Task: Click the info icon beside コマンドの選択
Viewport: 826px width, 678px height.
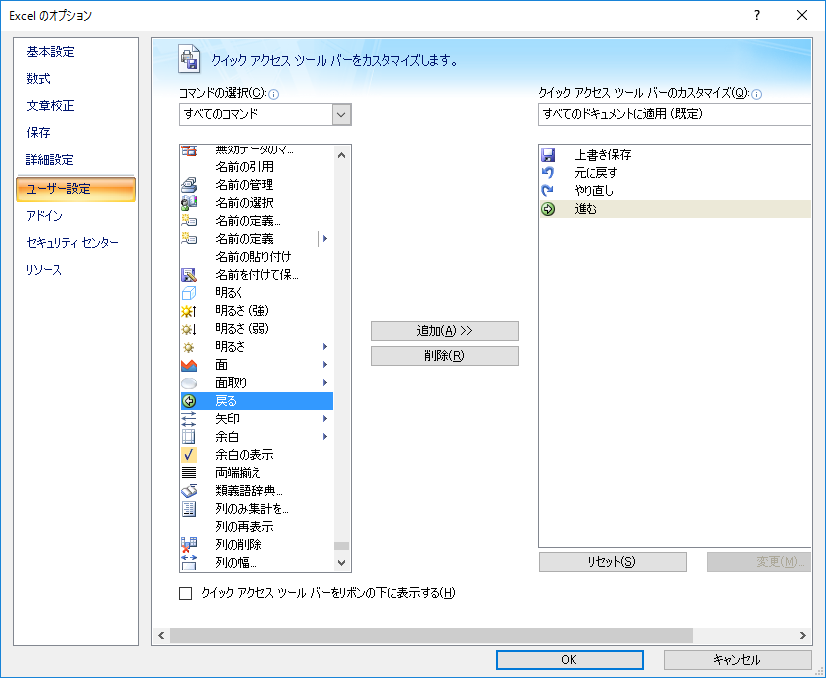Action: 273,94
